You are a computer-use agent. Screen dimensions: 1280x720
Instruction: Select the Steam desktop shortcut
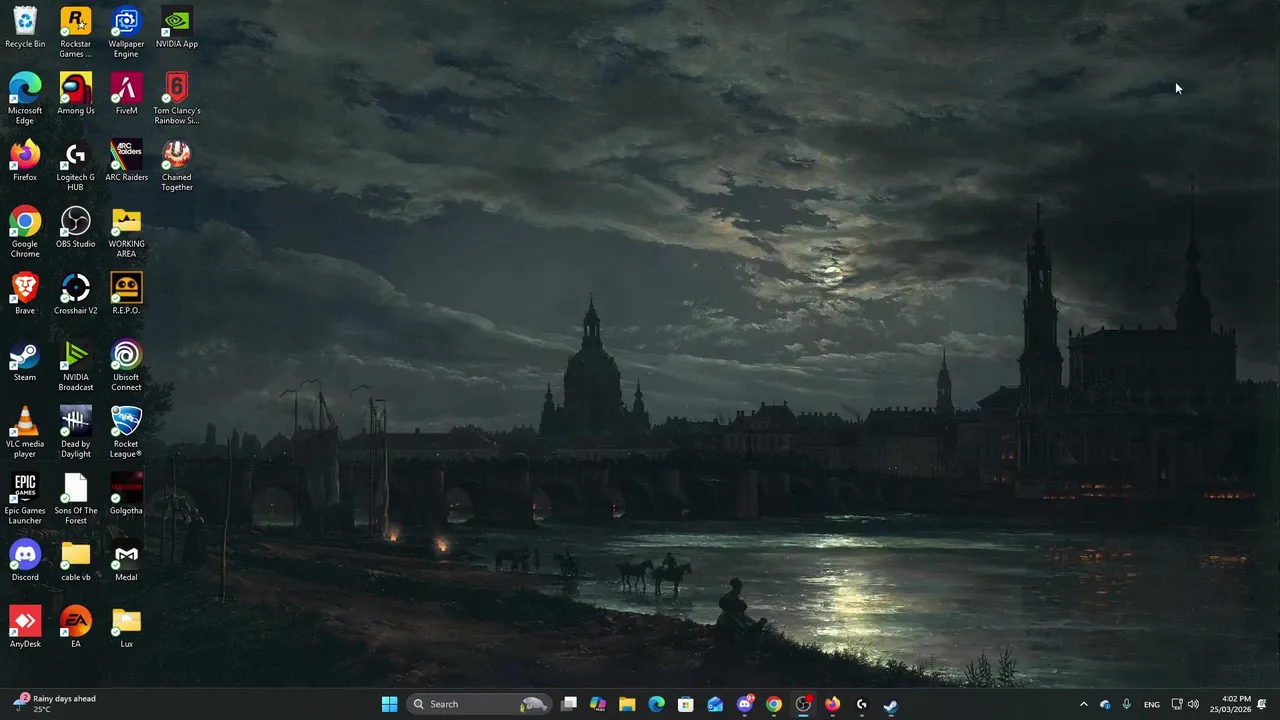(x=25, y=361)
